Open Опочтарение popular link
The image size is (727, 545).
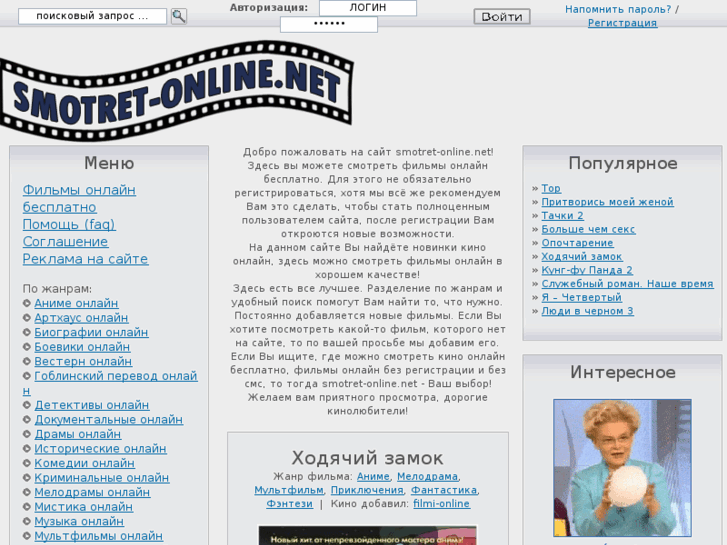click(x=577, y=243)
